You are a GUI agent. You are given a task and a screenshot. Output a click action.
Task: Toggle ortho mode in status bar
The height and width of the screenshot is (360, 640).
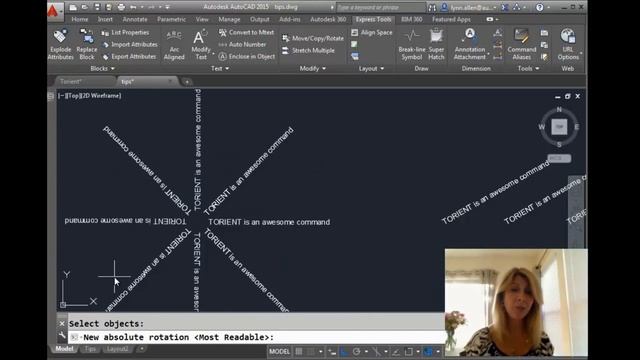point(344,351)
